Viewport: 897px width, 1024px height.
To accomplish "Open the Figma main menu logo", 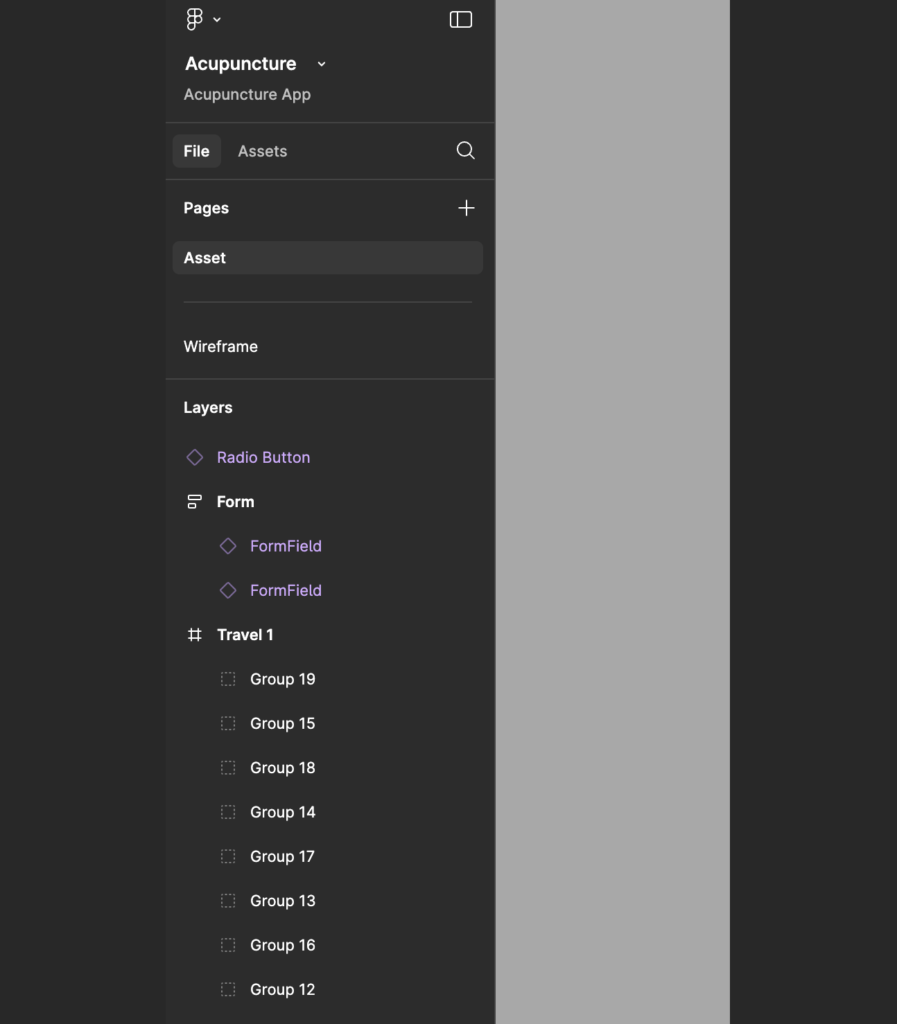I will [x=195, y=19].
